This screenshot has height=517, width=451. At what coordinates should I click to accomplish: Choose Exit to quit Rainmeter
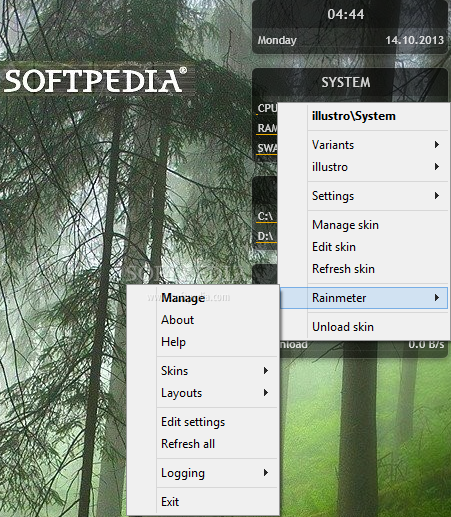(203, 502)
